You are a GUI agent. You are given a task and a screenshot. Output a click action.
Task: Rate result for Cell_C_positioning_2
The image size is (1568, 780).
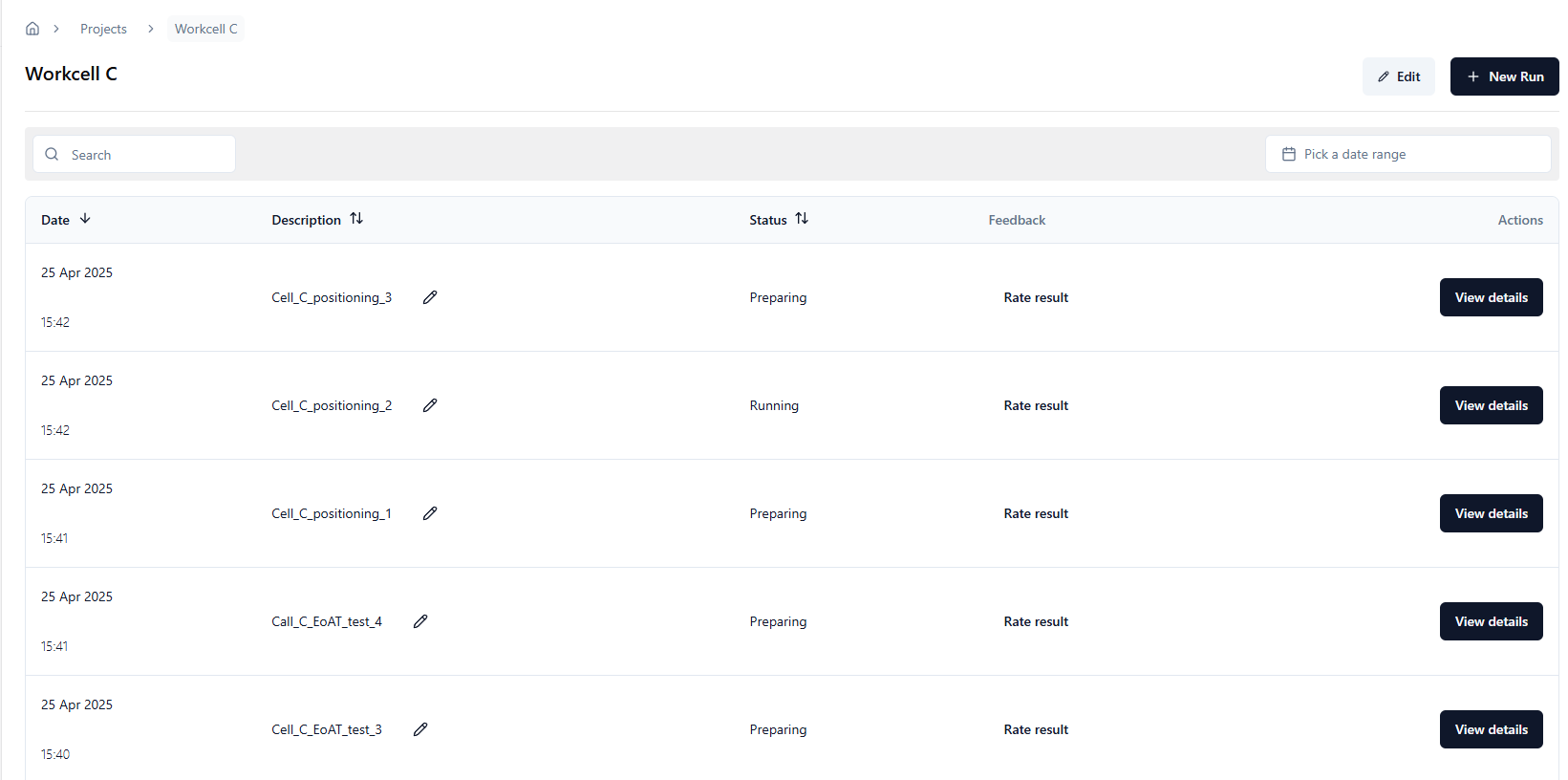click(1036, 405)
